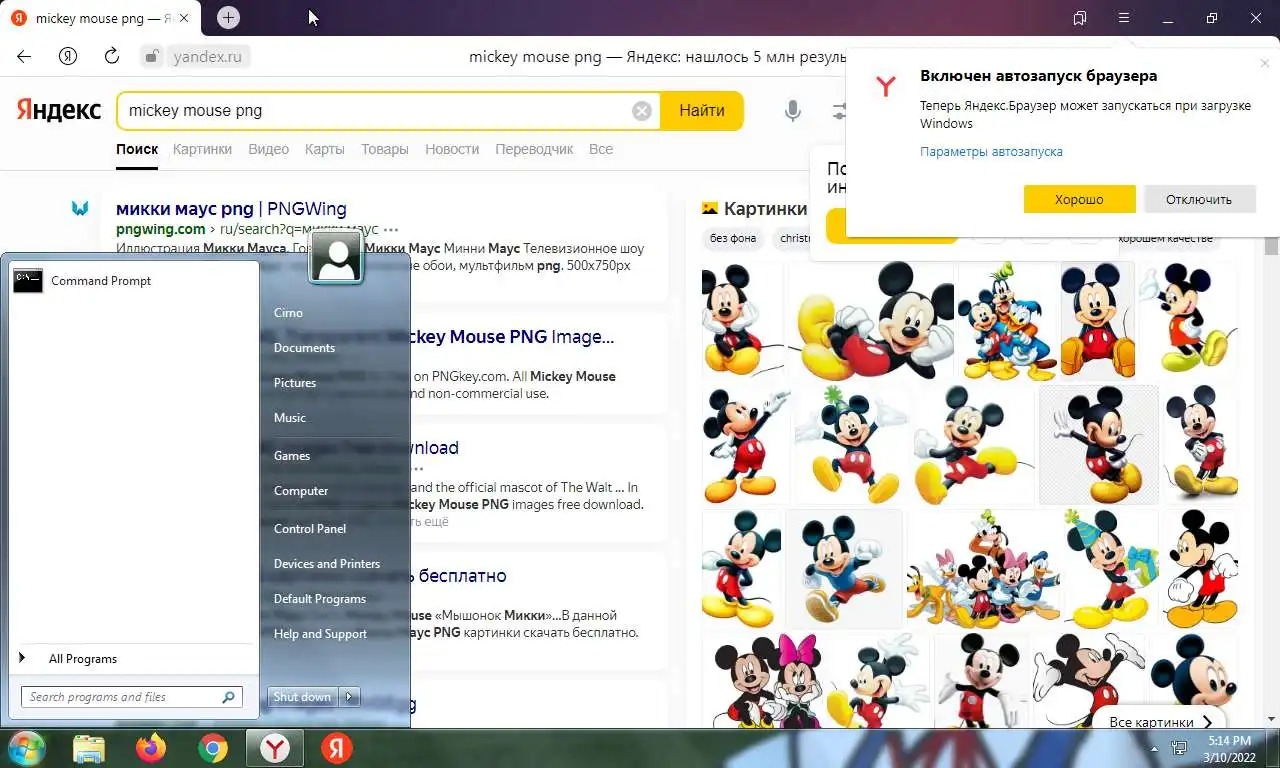Expand All Programs list
This screenshot has height=768, width=1280.
tap(134, 659)
